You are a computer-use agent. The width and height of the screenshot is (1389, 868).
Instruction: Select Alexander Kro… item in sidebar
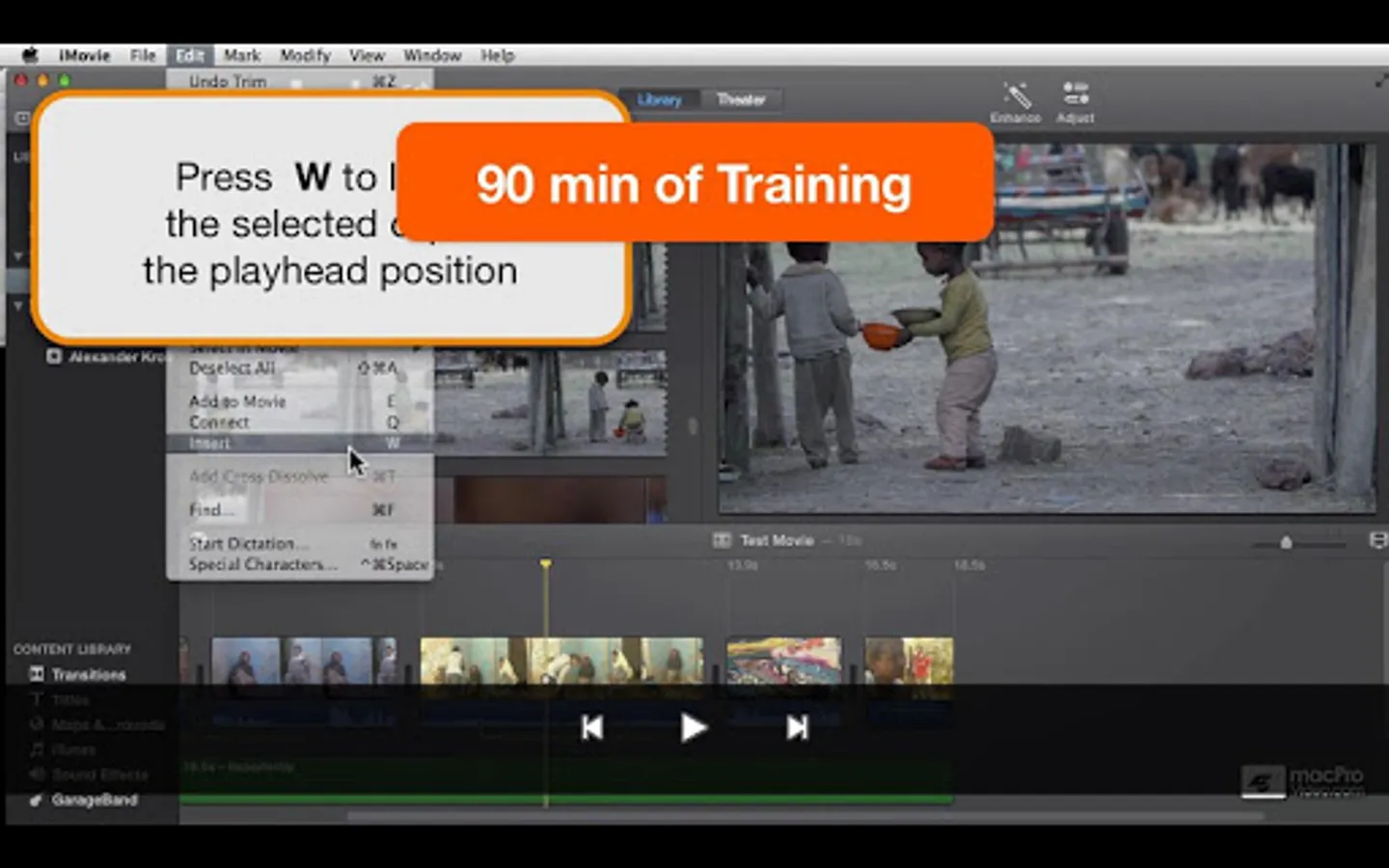click(x=108, y=357)
